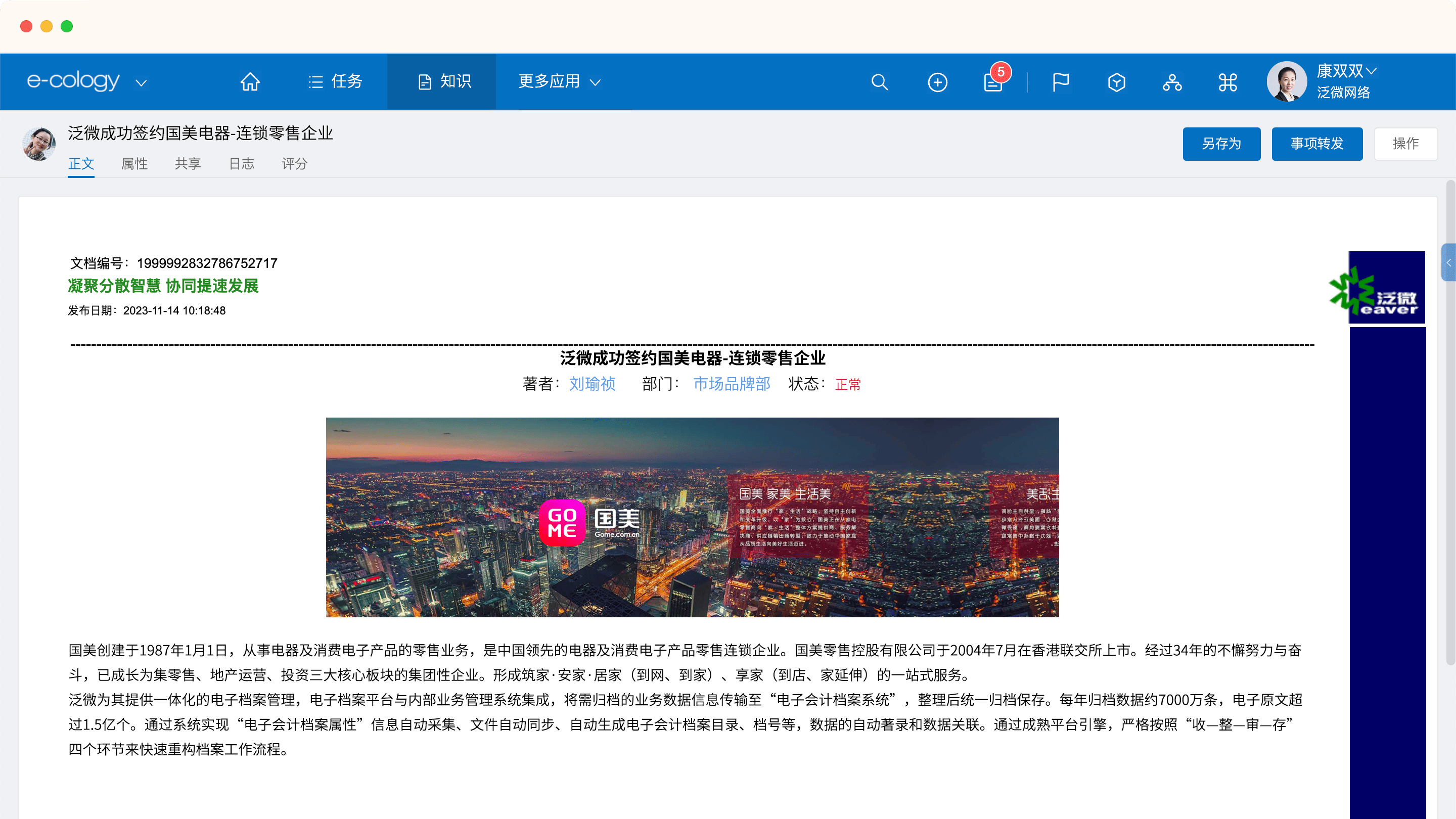This screenshot has height=819, width=1456.
Task: Click publish date 2023-11-14 10:18:48
Action: (x=174, y=311)
